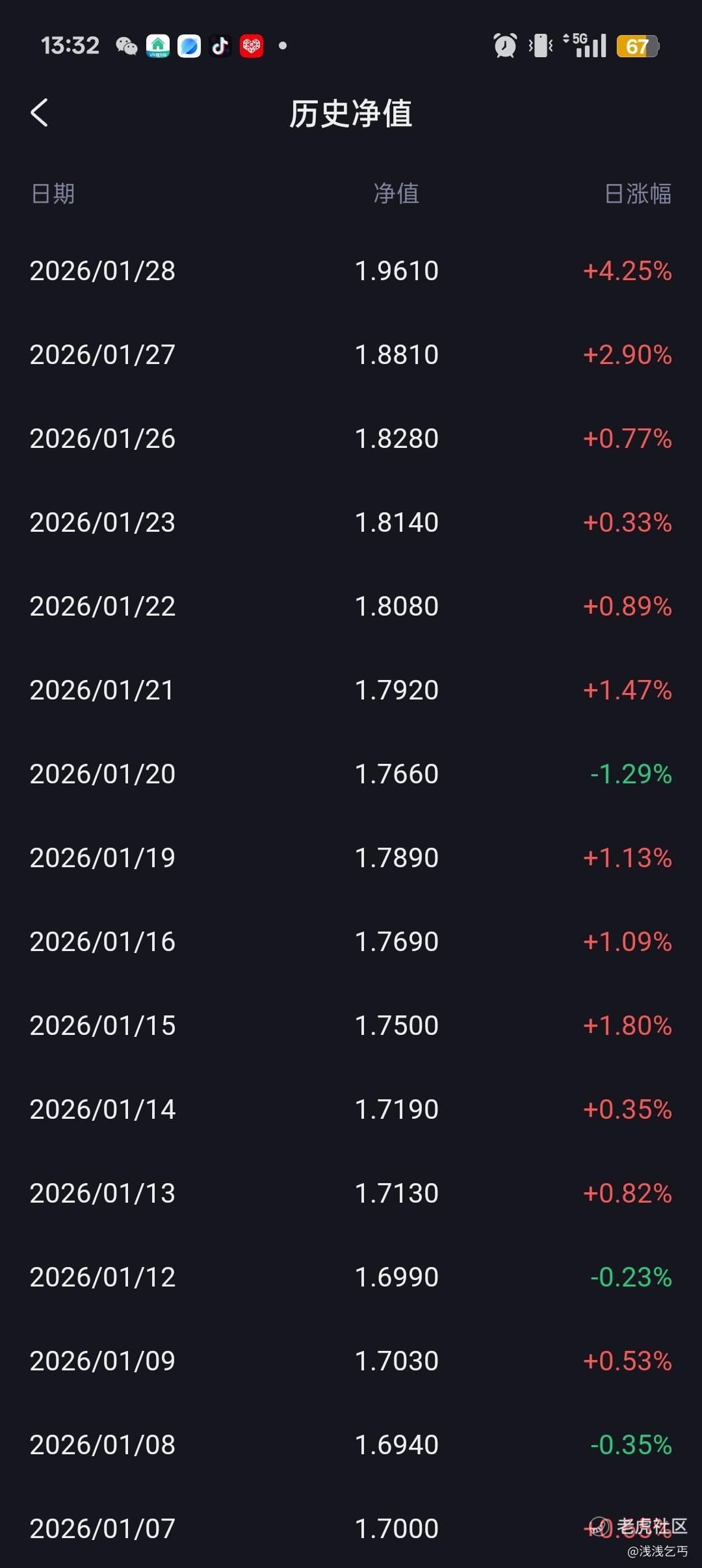Open WeChat notification icon in status bar
The width and height of the screenshot is (702, 1568).
point(127,46)
